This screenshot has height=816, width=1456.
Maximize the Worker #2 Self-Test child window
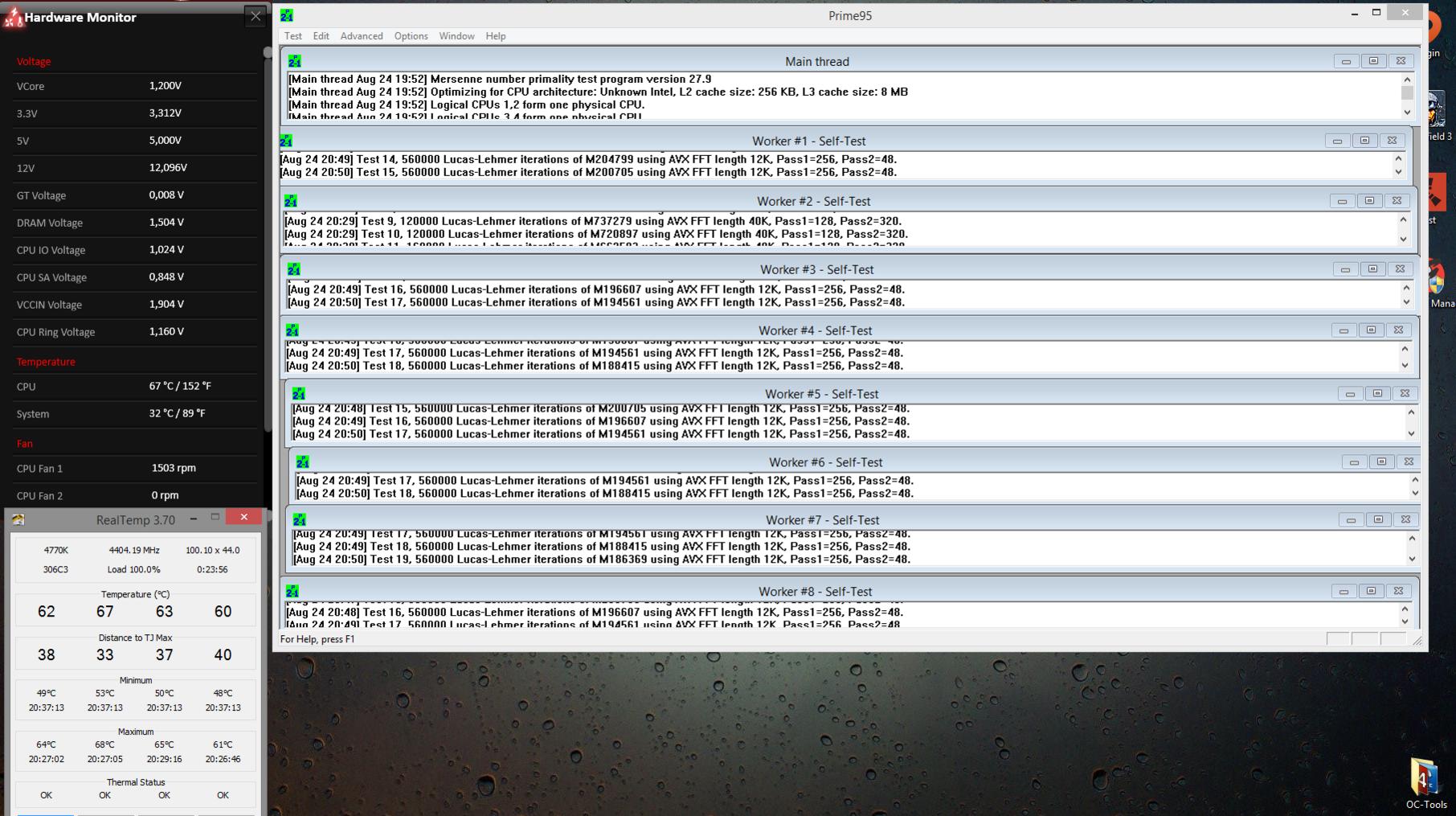click(1369, 201)
